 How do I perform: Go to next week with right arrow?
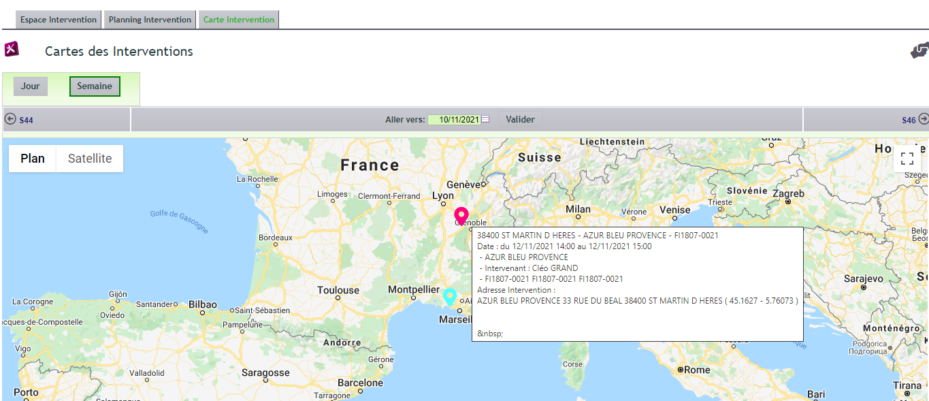(x=923, y=119)
